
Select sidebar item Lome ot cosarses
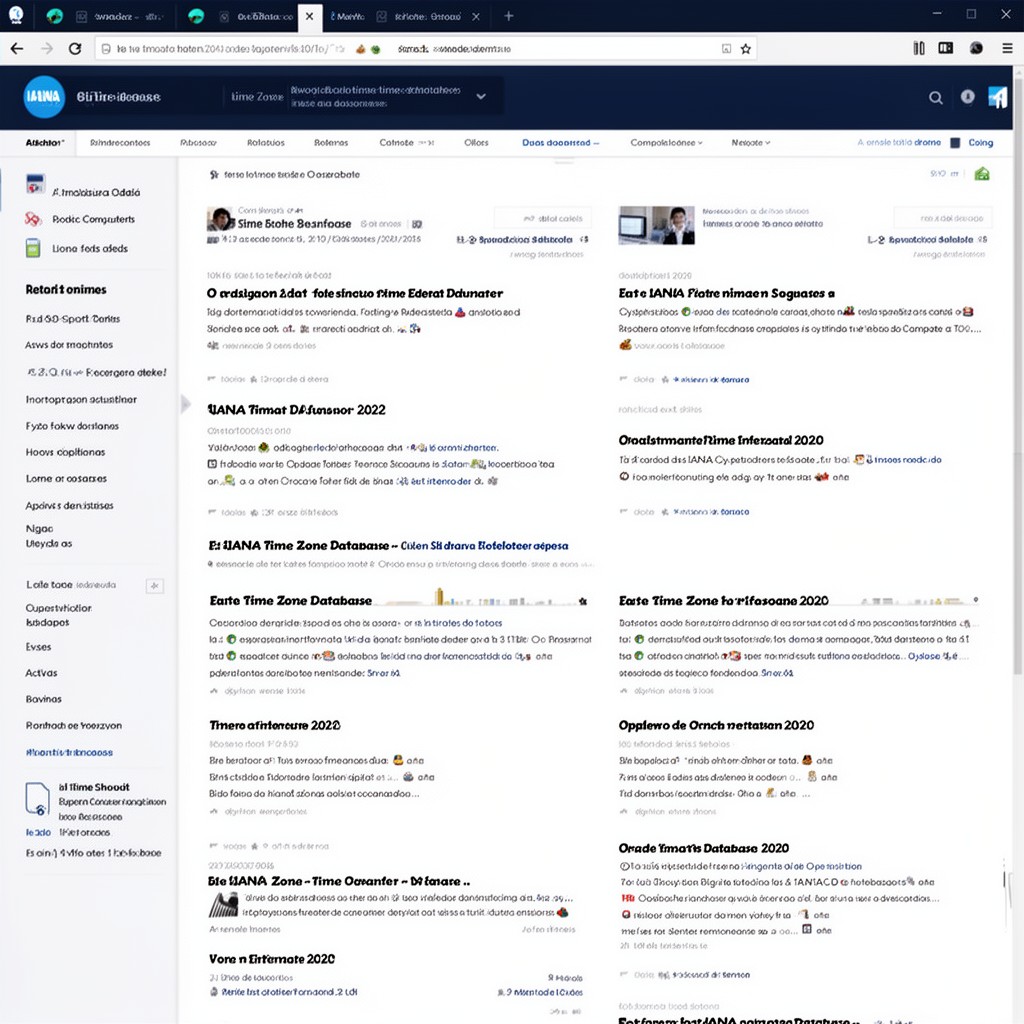tap(66, 478)
